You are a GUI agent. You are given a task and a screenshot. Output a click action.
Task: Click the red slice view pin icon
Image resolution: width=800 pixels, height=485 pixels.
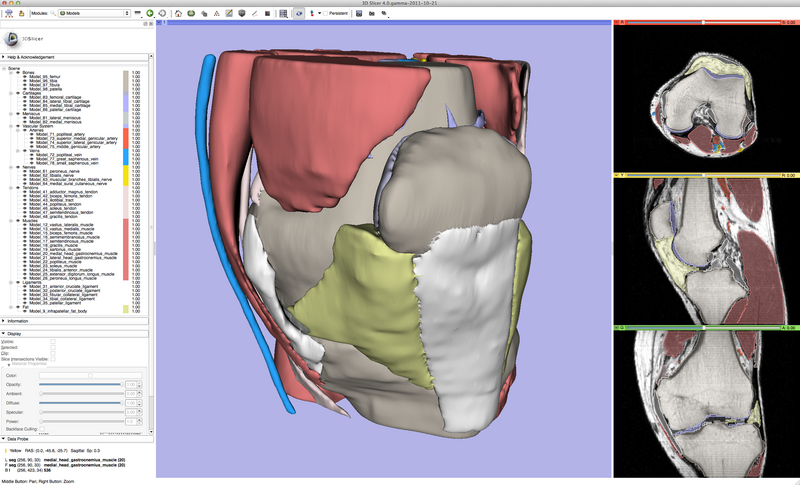(x=616, y=22)
